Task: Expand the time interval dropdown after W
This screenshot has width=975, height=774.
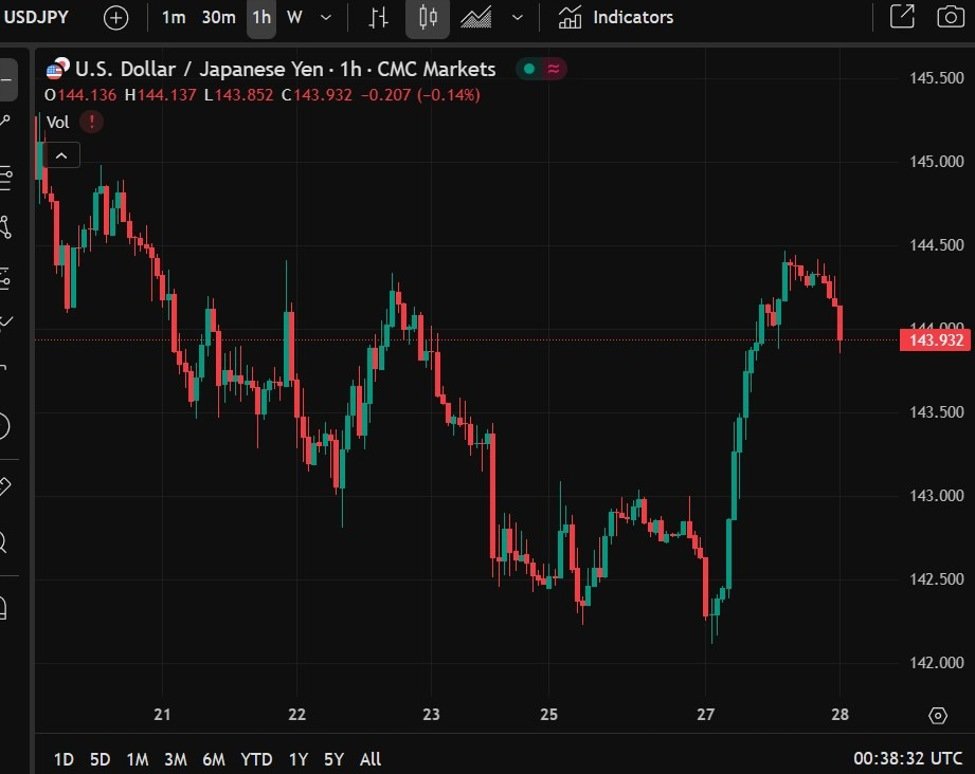Action: (x=326, y=18)
